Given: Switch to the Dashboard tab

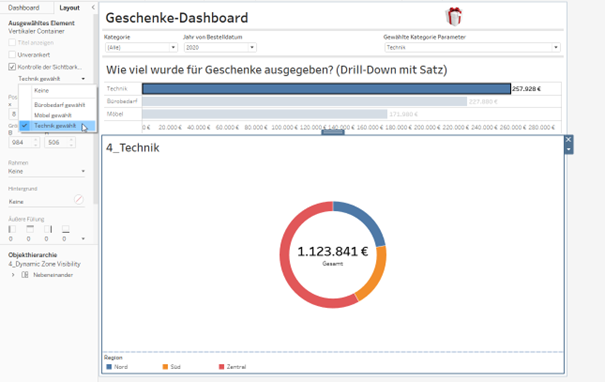Looking at the screenshot, I should [x=24, y=8].
